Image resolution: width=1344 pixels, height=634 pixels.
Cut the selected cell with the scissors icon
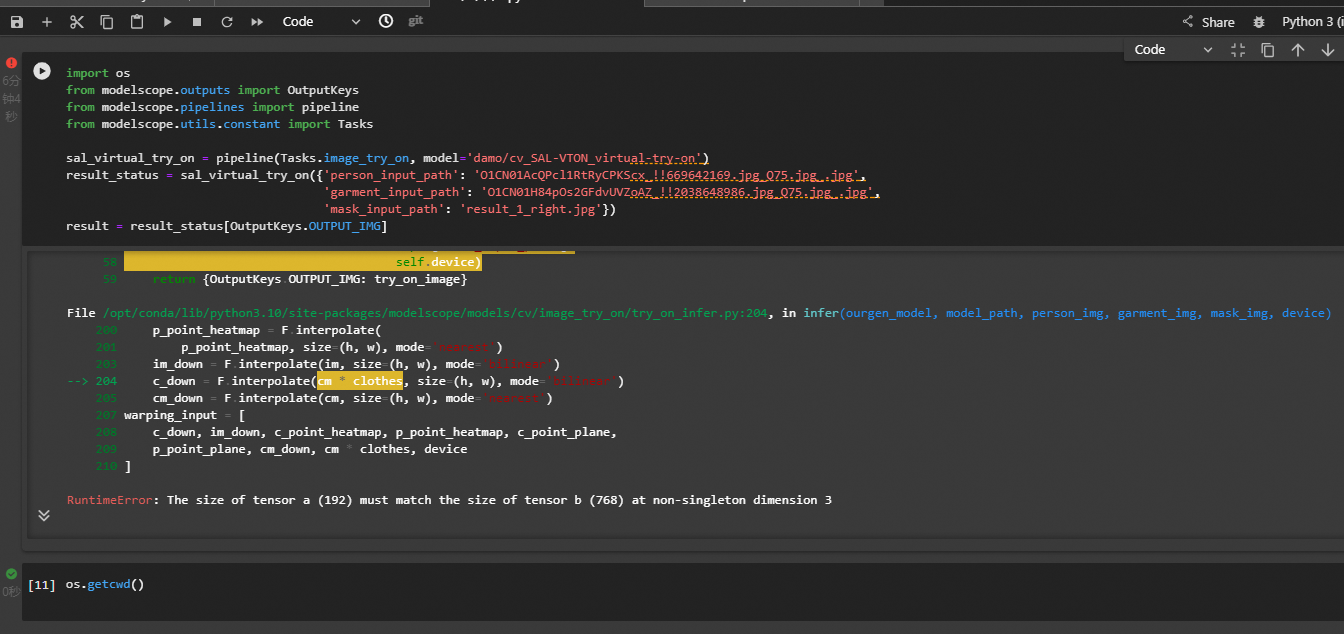click(x=77, y=22)
